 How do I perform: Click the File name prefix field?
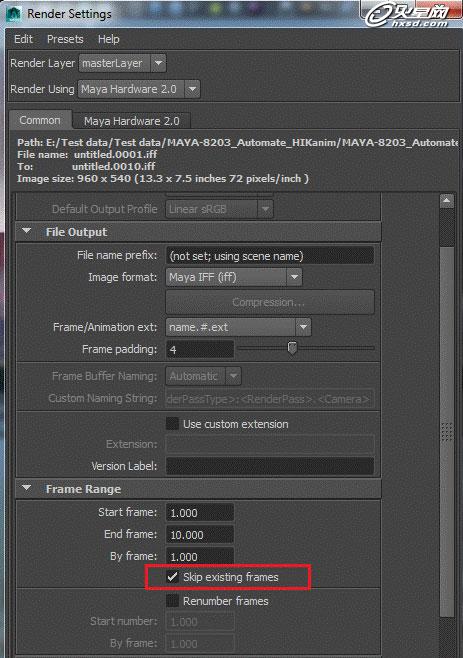coord(270,256)
